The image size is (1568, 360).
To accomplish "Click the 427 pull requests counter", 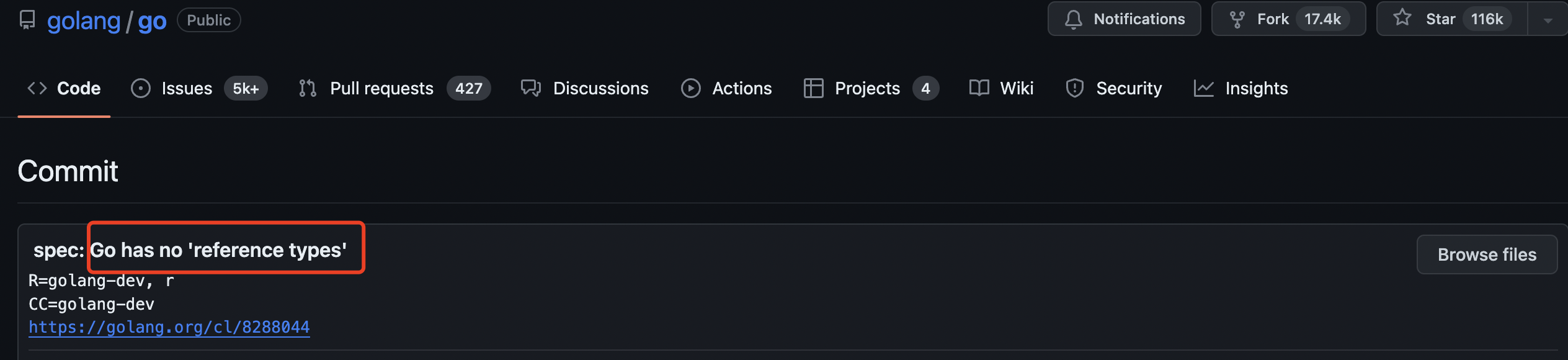I will coord(468,88).
